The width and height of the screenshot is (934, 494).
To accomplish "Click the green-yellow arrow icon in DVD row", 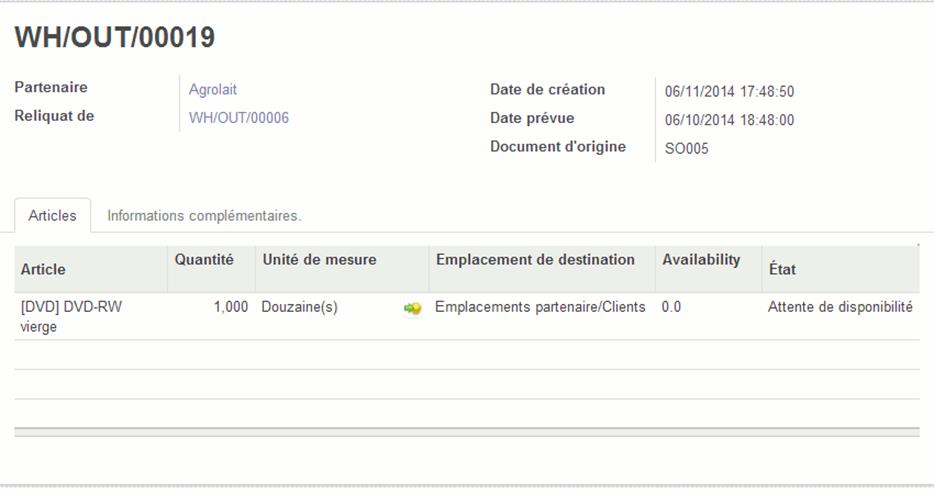I will tap(412, 308).
